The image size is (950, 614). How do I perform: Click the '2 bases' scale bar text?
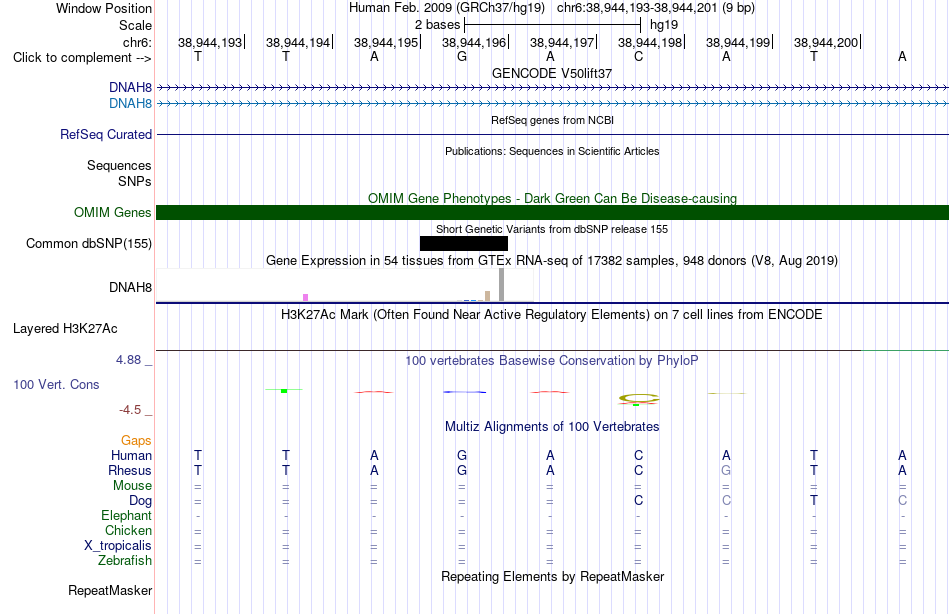[x=437, y=25]
